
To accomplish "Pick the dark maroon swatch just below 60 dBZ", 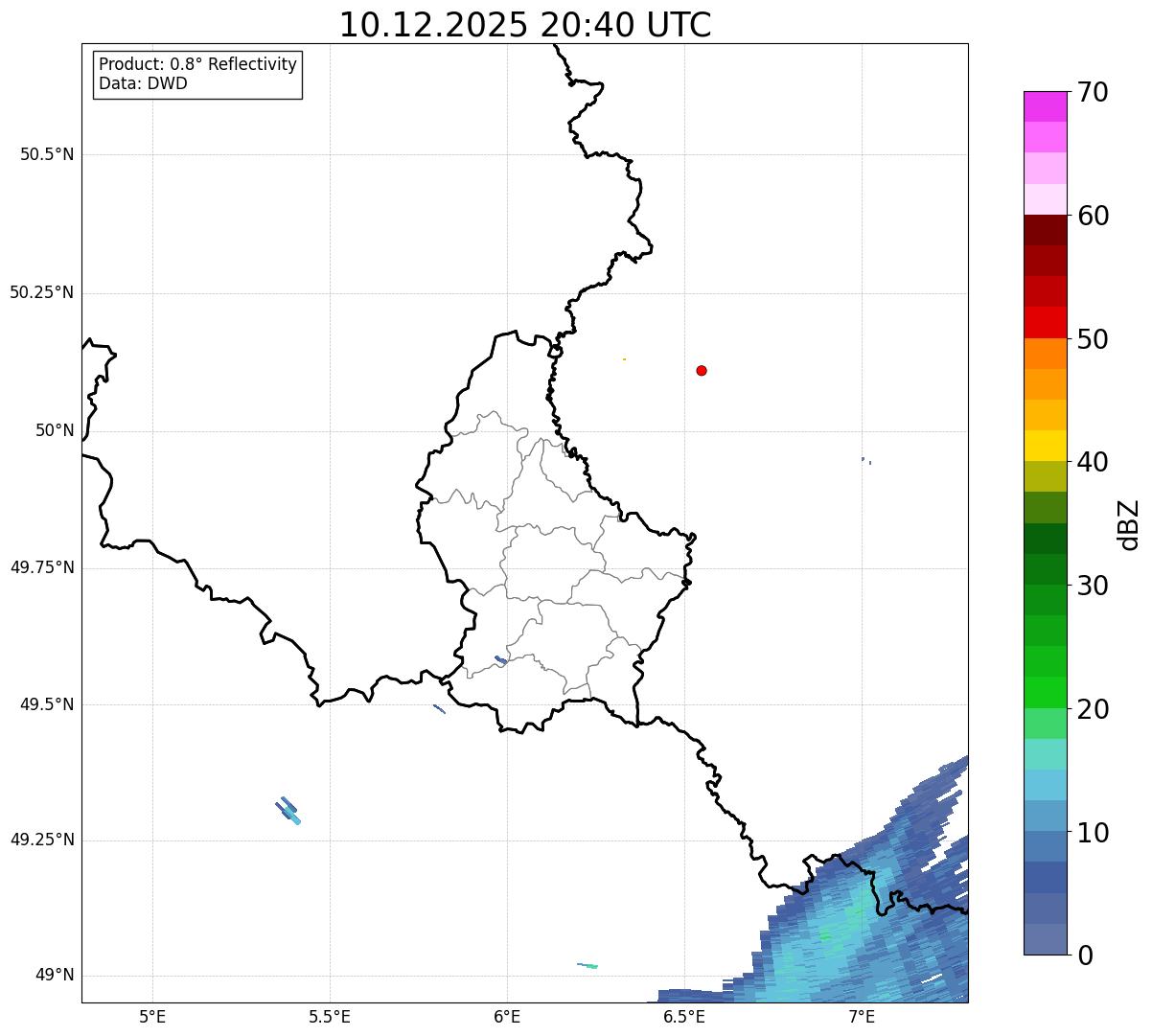I will (1045, 230).
